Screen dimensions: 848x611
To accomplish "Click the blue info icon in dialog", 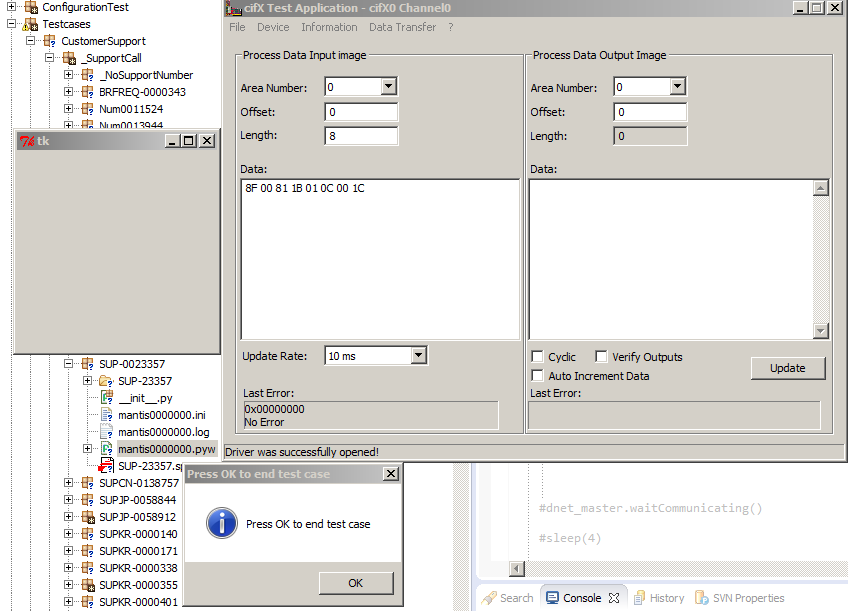I will click(222, 523).
